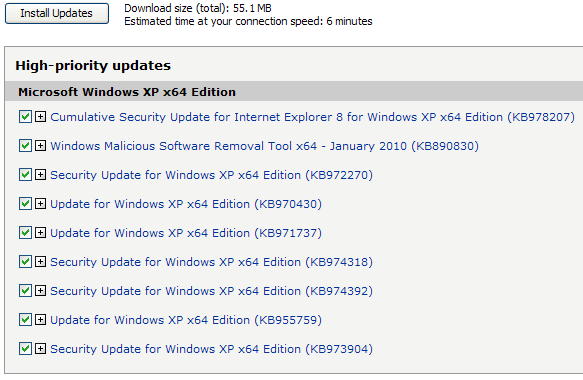Click the Install Updates button
Viewport: 583px width, 380px height.
(57, 13)
